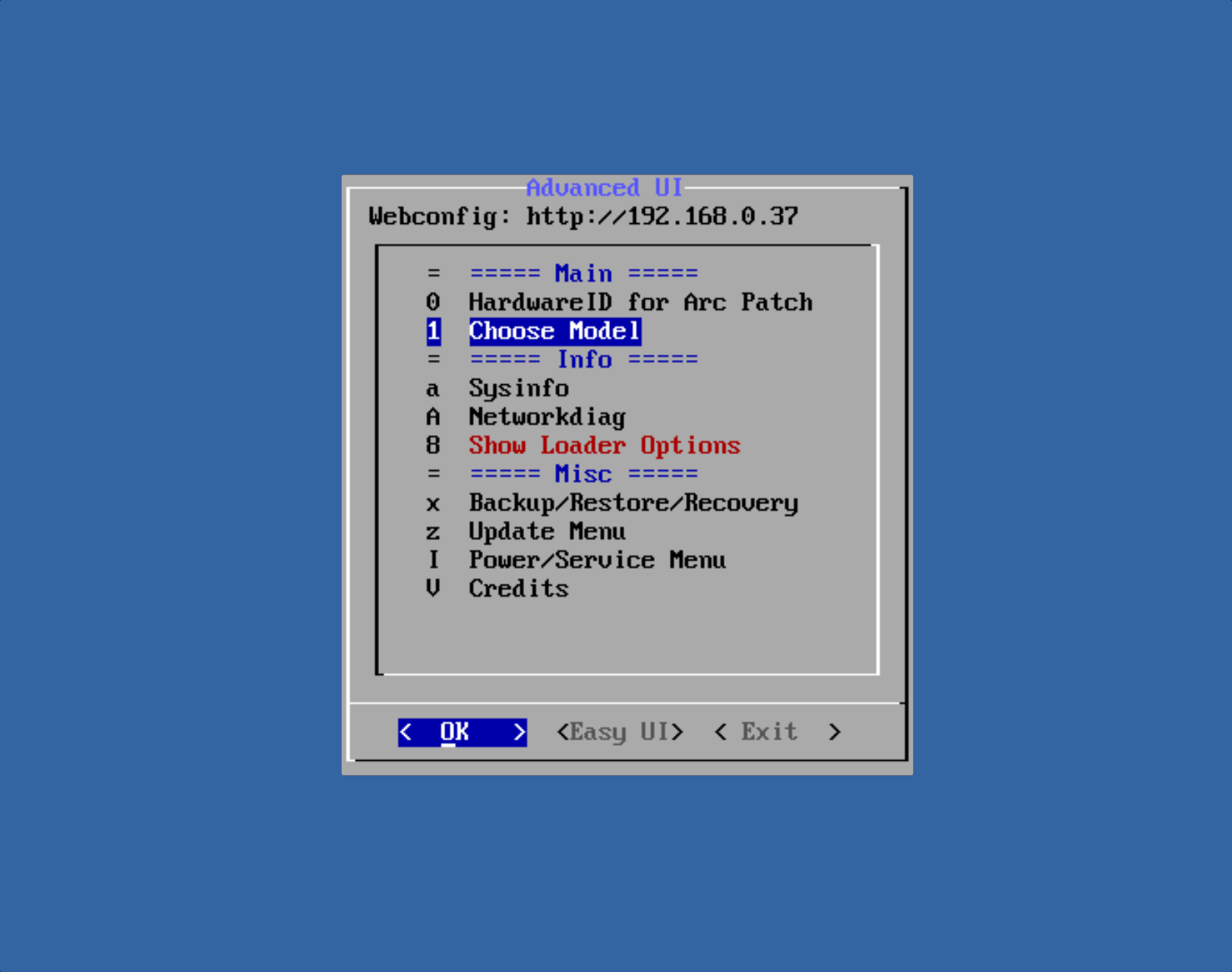Click the Webconfig URL address text
The image size is (1232, 972).
662,216
